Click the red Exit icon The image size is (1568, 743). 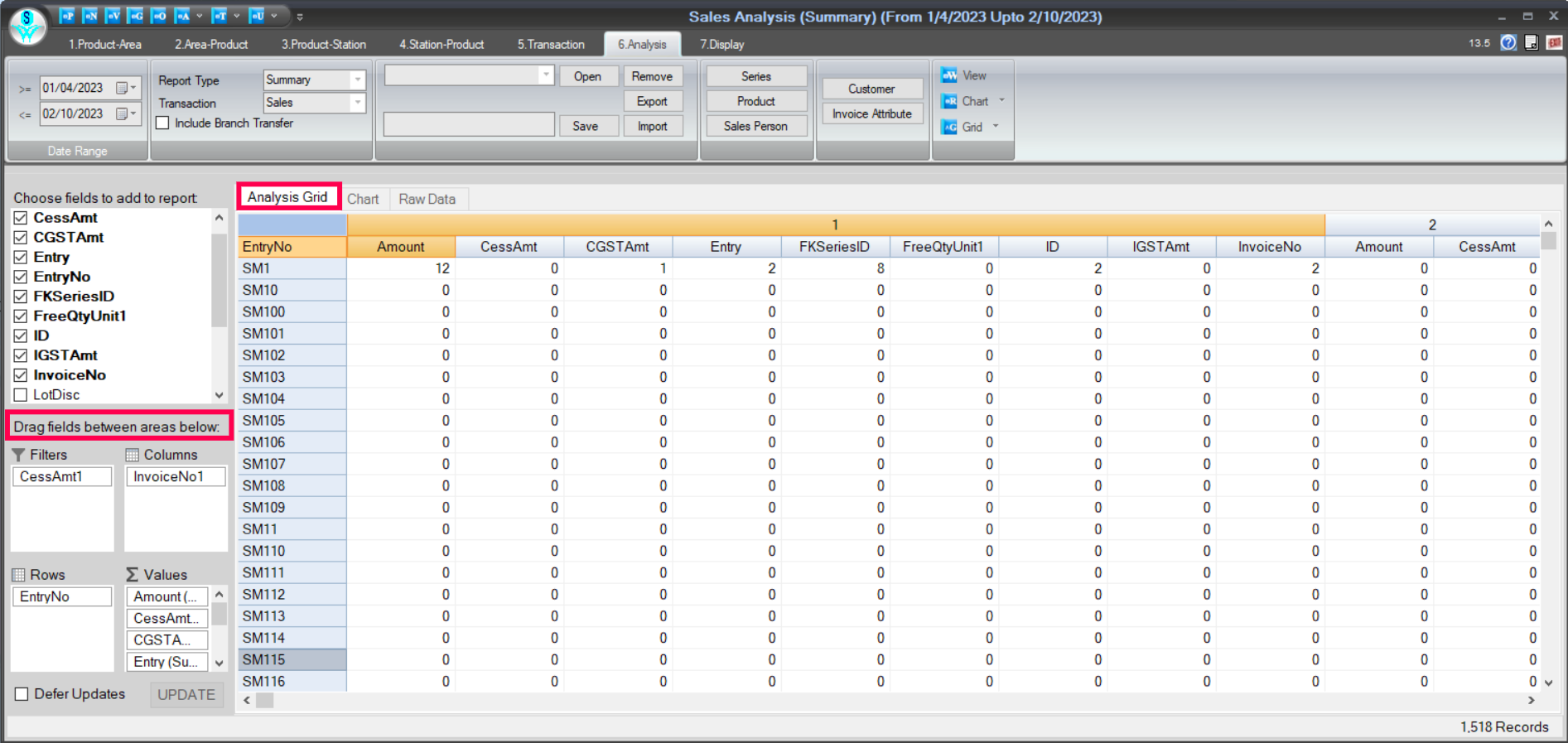click(x=1555, y=43)
